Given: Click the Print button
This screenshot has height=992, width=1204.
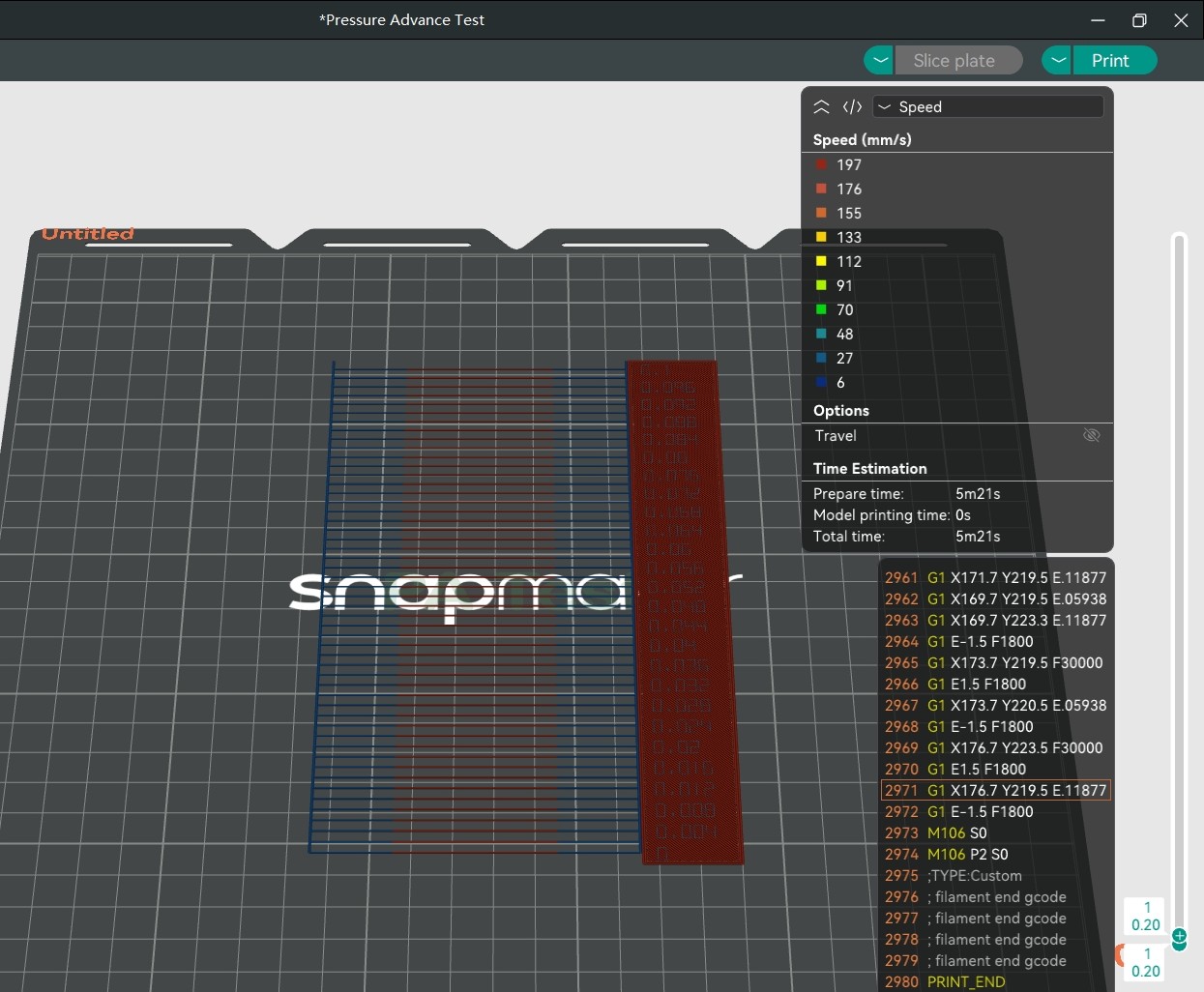Looking at the screenshot, I should (1114, 60).
